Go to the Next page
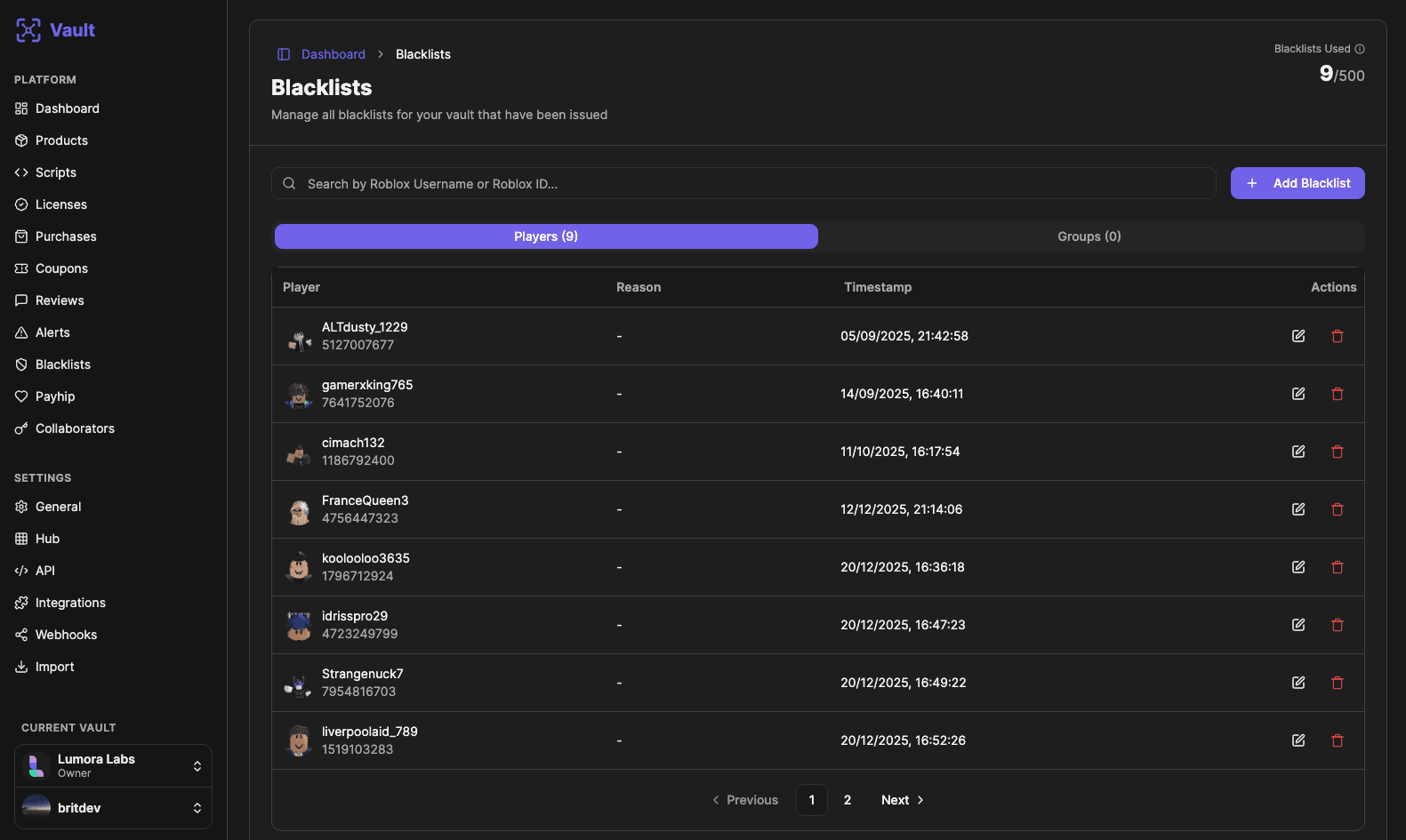Image resolution: width=1406 pixels, height=840 pixels. pos(903,800)
